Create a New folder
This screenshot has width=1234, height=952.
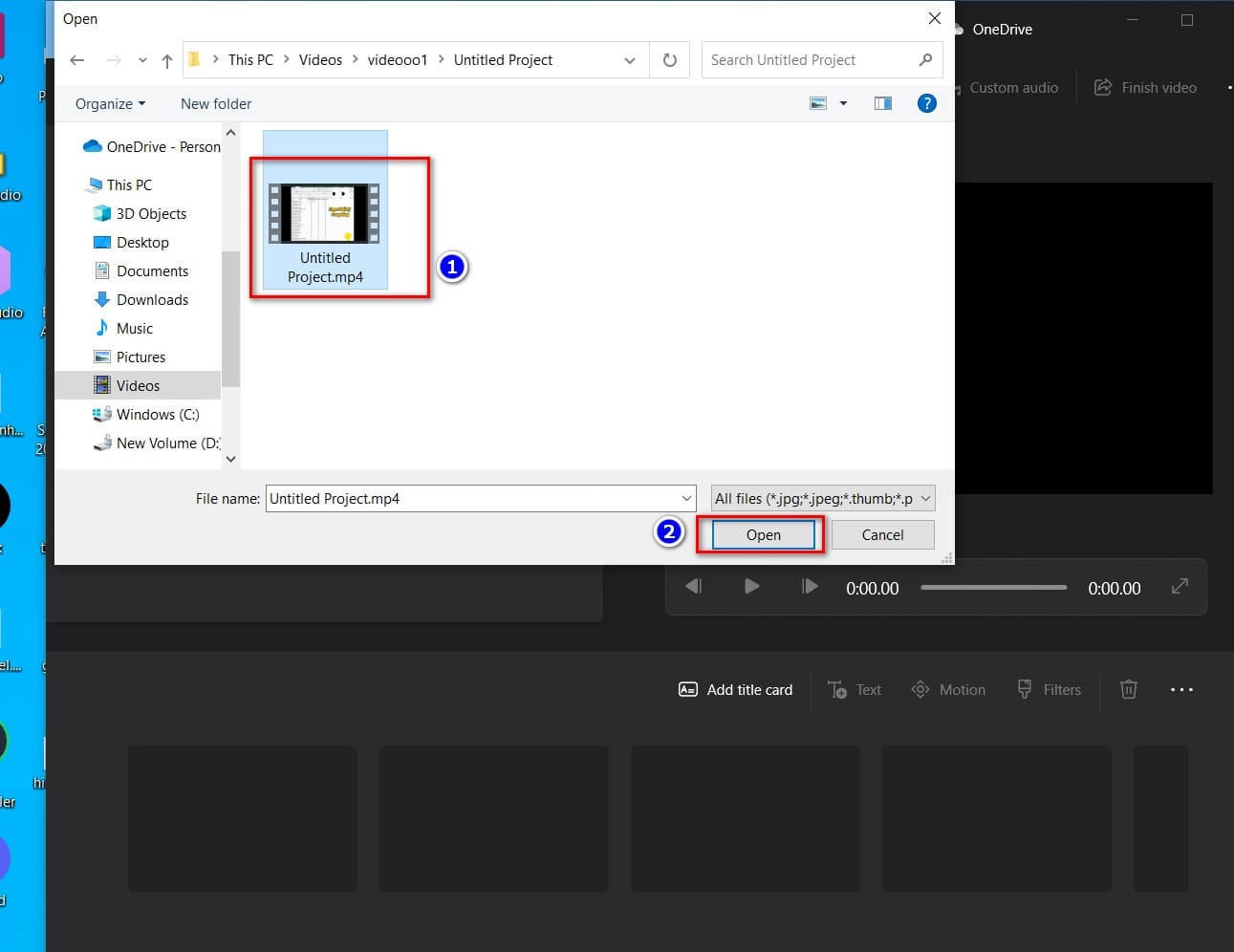[x=216, y=104]
